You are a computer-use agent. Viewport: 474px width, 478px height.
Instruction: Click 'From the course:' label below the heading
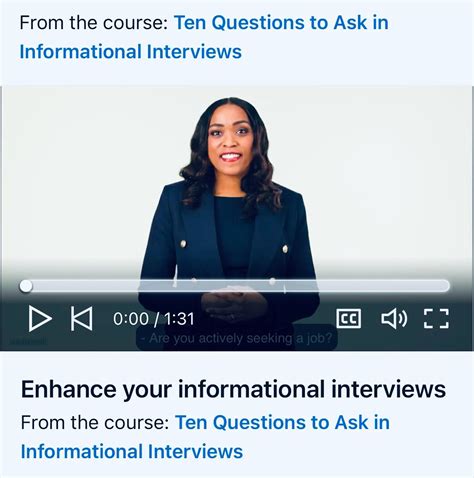coord(95,423)
